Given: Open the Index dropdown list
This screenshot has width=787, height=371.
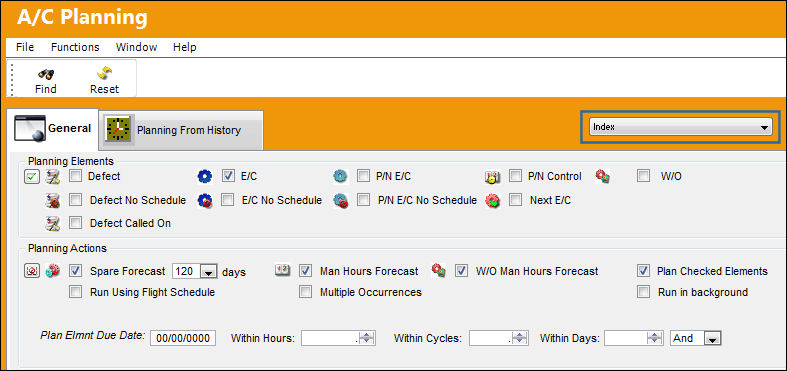Looking at the screenshot, I should 681,128.
